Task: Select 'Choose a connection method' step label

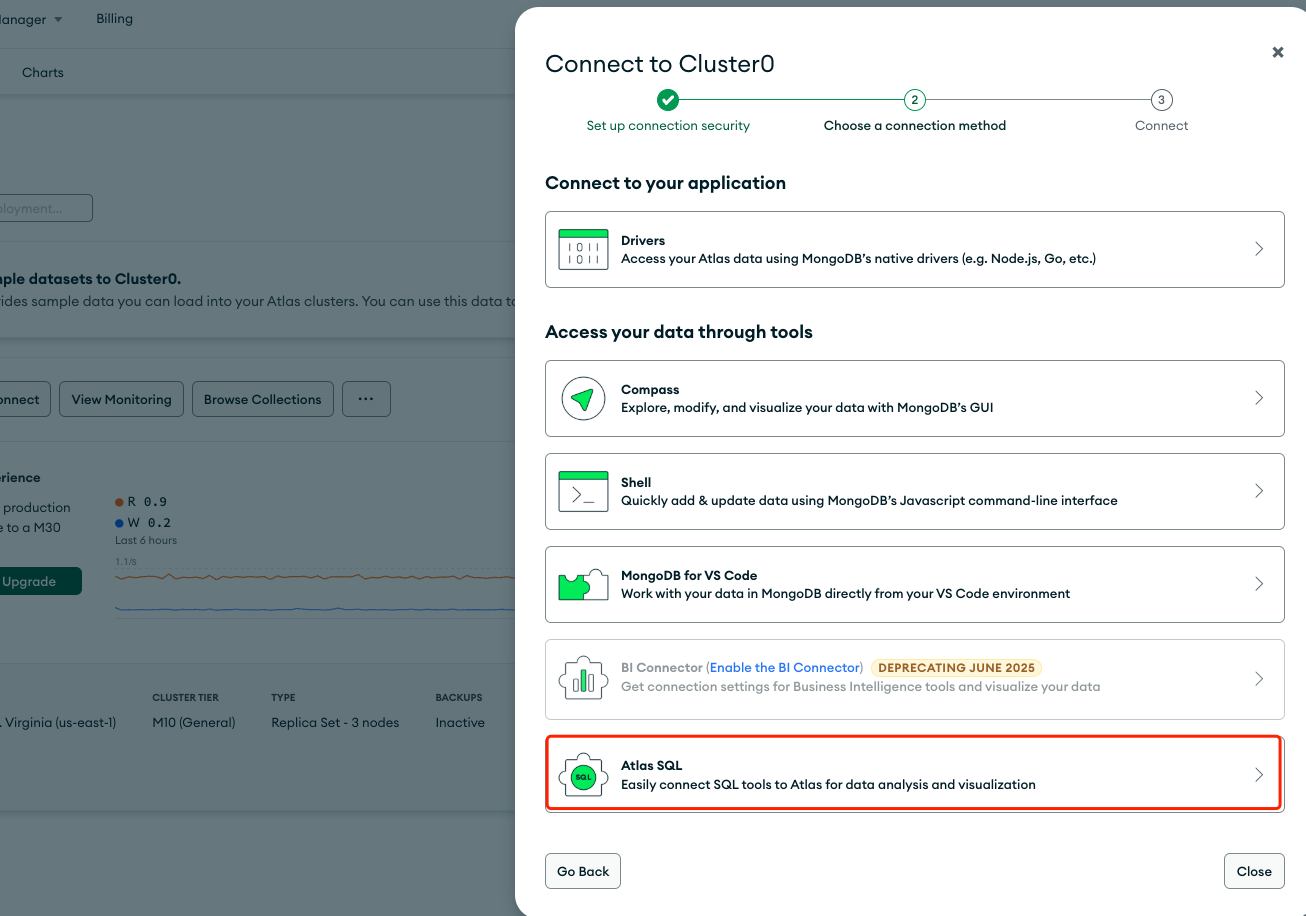Action: (915, 126)
